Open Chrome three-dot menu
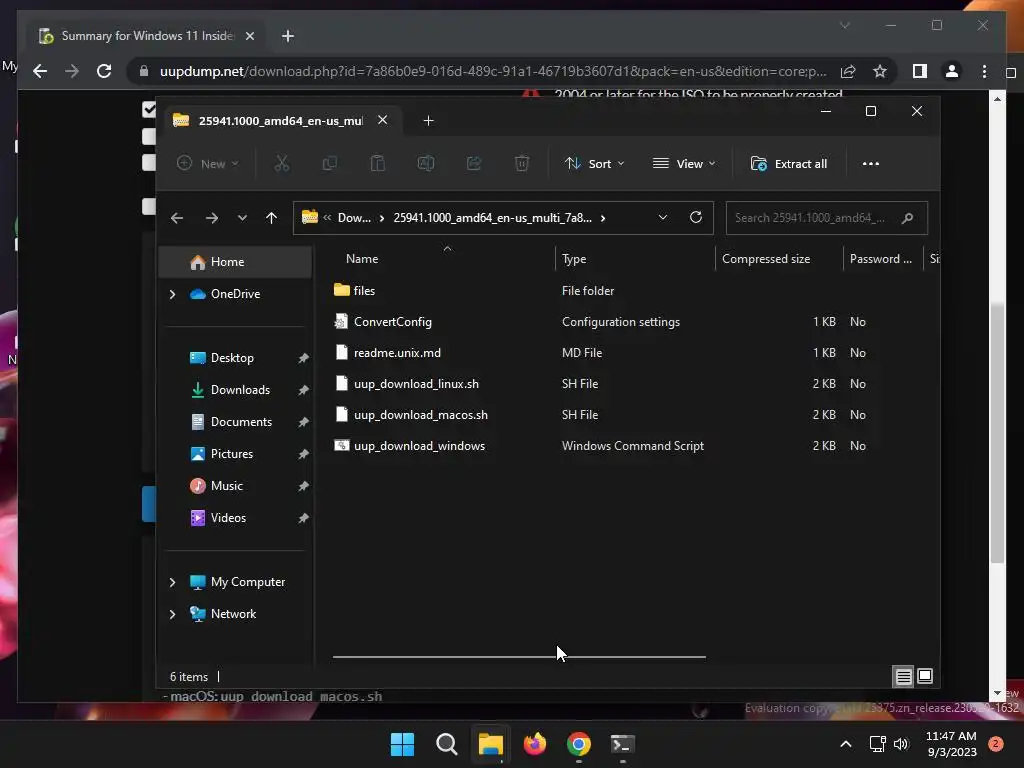The image size is (1024, 768). [x=984, y=71]
